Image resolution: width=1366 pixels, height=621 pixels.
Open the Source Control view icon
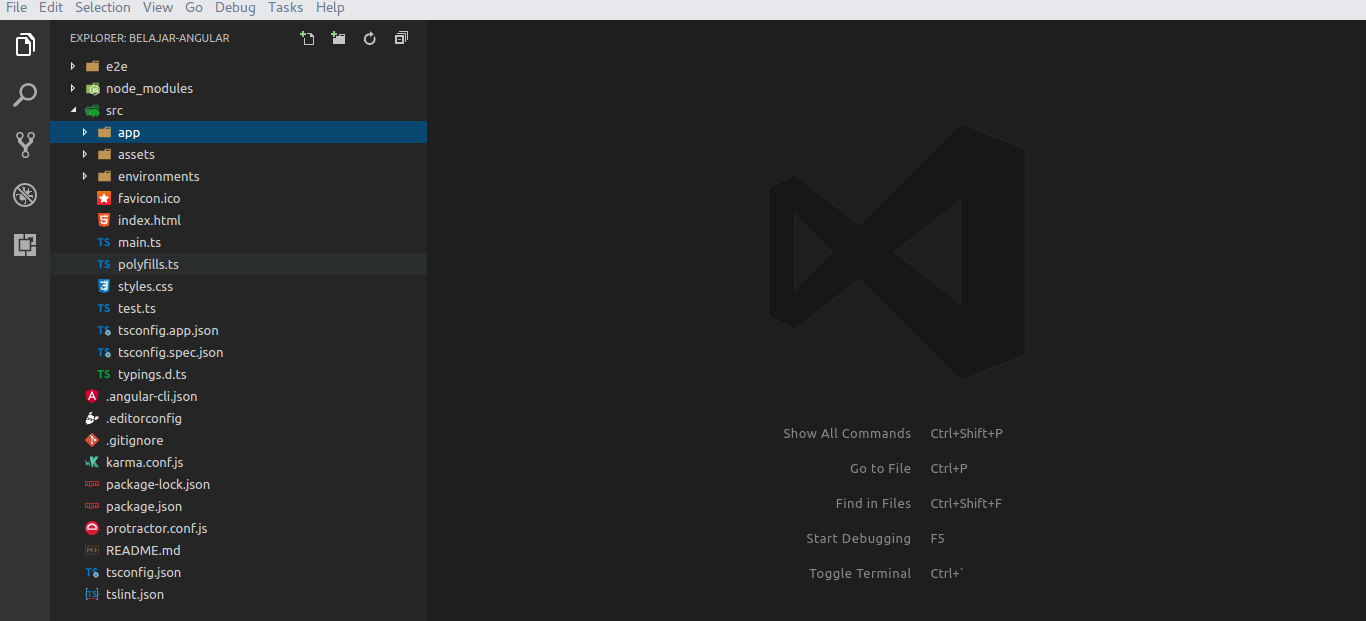[25, 145]
